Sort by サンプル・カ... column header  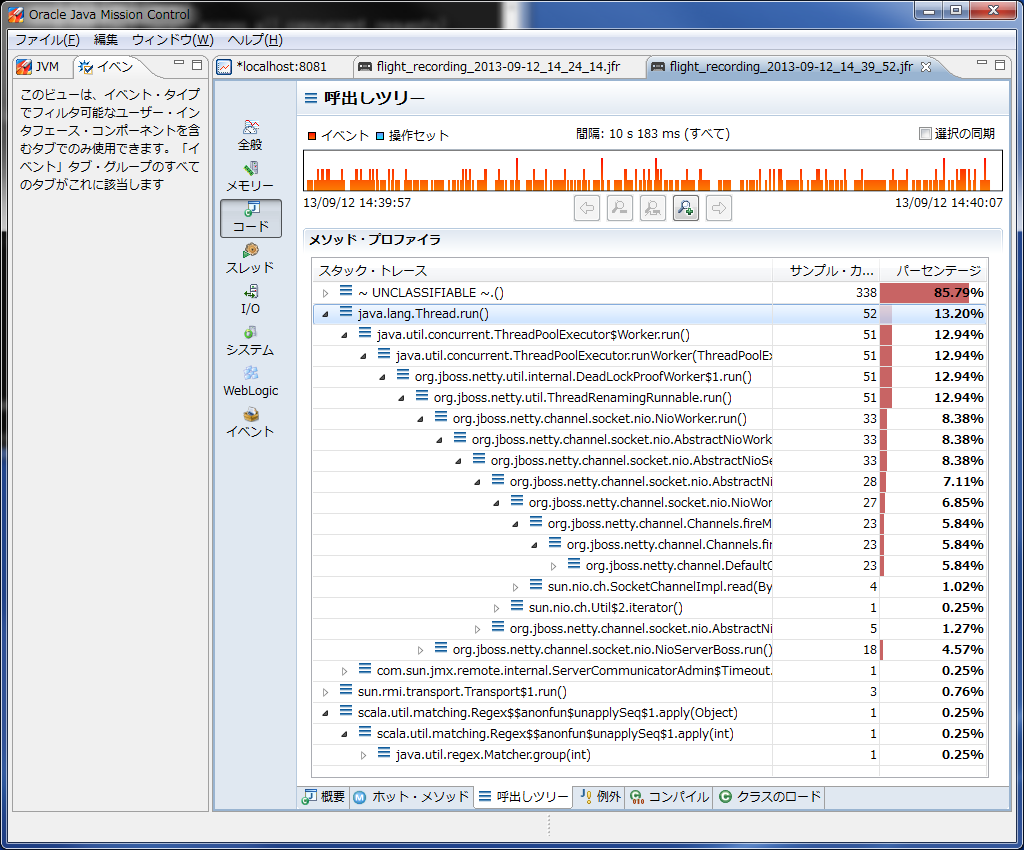click(x=826, y=270)
